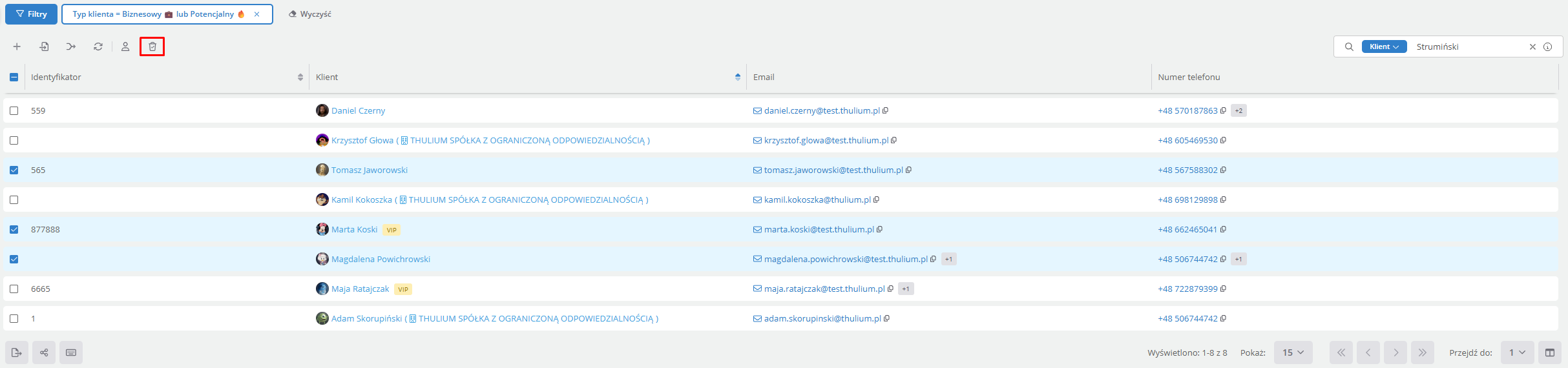Click the +2 extra phones badge for Daniel Czerny
This screenshot has height=368, width=1568.
click(x=1239, y=110)
